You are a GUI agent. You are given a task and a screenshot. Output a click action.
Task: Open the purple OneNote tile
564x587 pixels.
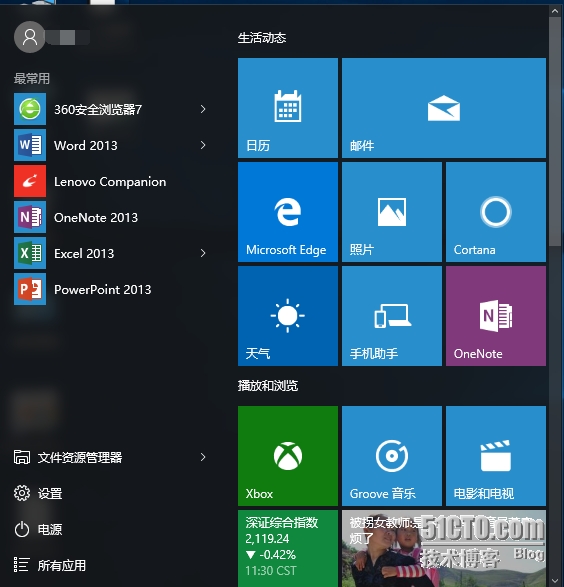pos(496,316)
